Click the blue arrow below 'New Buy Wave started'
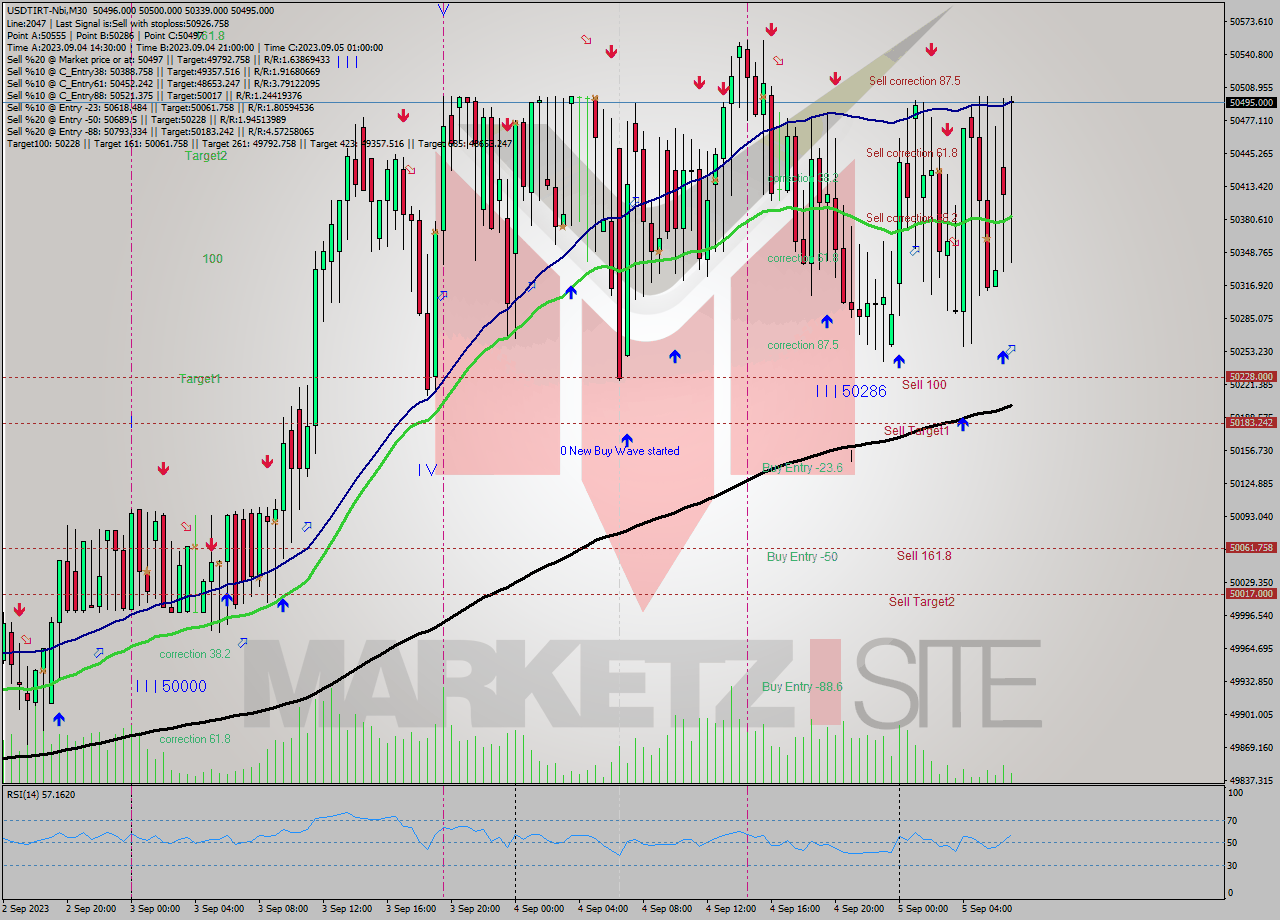 click(x=627, y=440)
